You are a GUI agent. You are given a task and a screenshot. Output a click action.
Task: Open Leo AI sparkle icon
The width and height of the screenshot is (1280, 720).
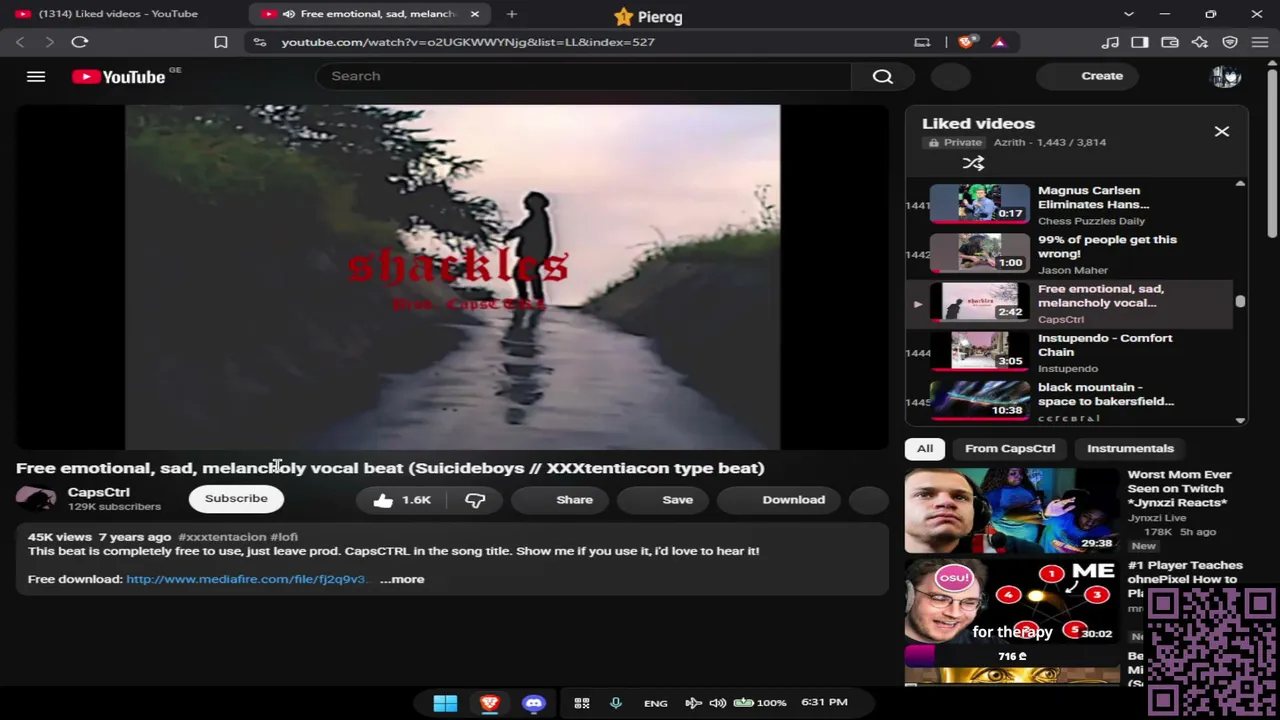tap(1200, 42)
